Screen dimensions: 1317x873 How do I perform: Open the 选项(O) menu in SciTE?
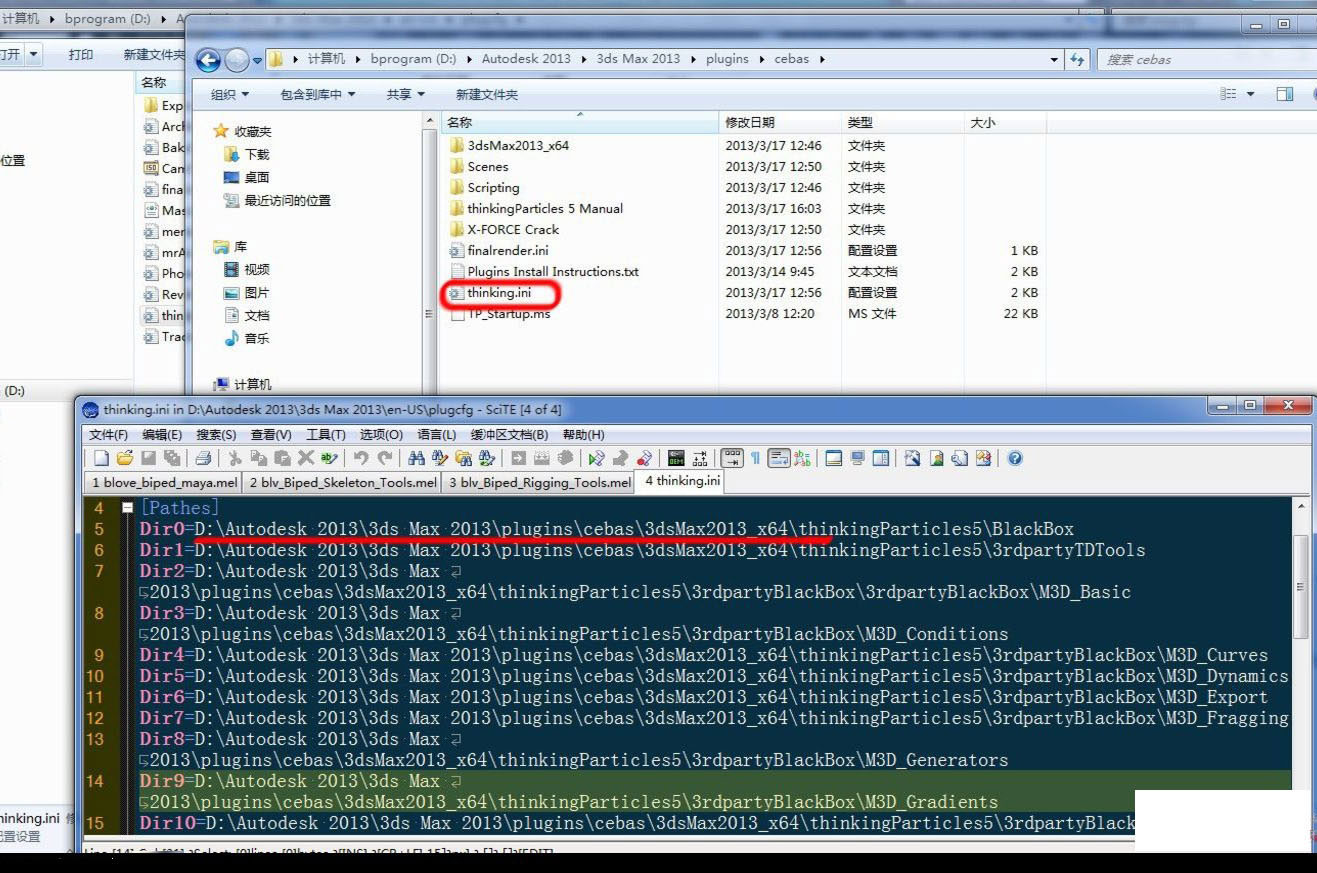(381, 434)
